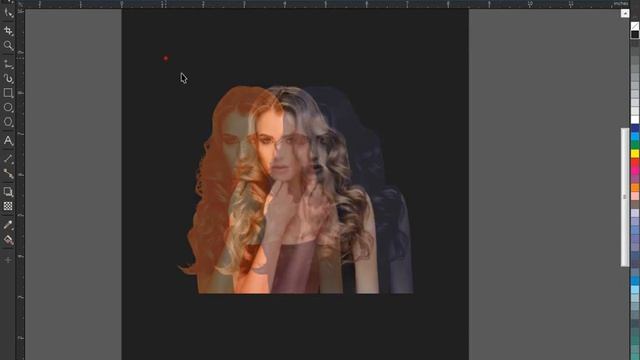Image resolution: width=640 pixels, height=360 pixels.
Task: Select the Transparency checkerboard tool
Action: point(8,207)
